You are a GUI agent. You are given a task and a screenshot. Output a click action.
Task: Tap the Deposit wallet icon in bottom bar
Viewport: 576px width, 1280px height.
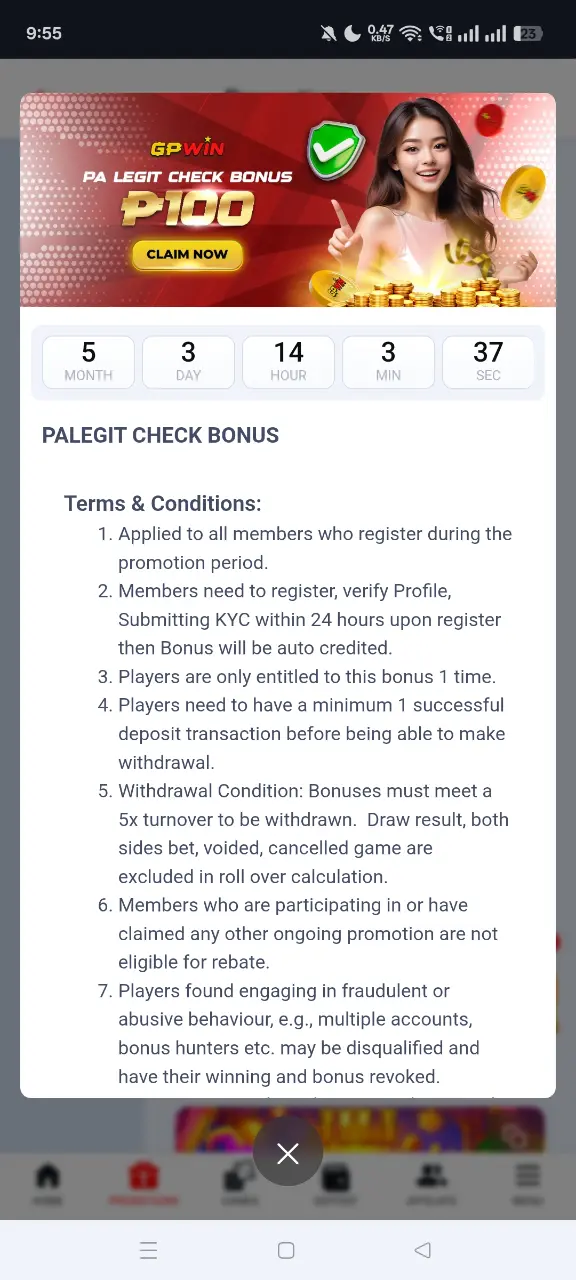(336, 1184)
